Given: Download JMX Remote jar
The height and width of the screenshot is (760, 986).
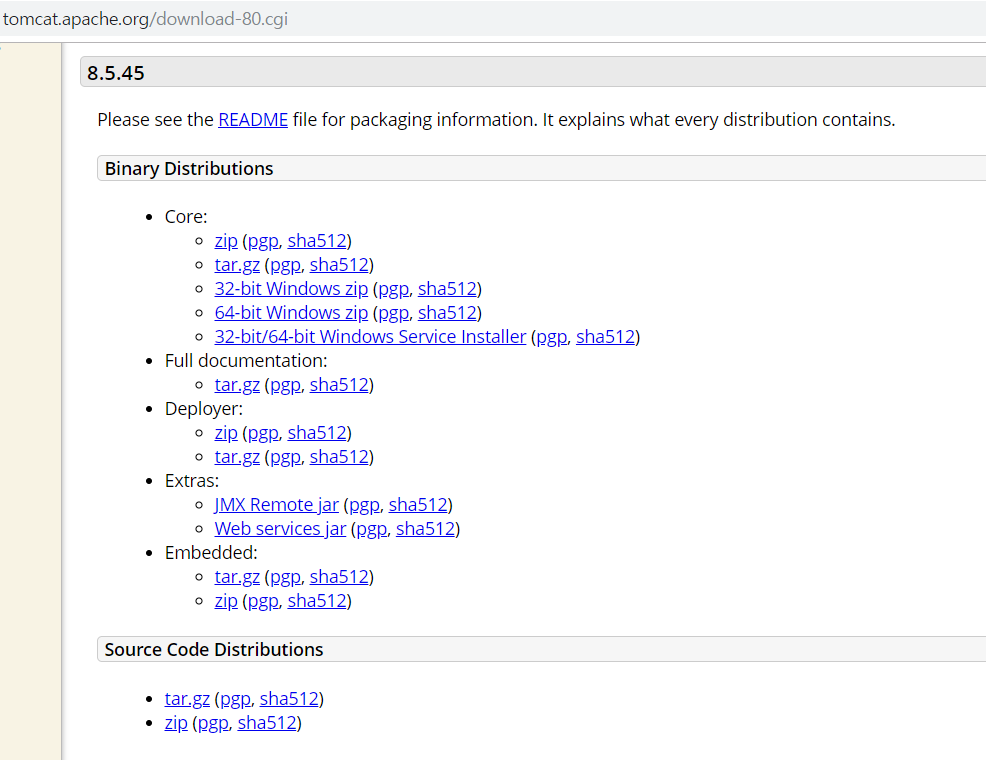Looking at the screenshot, I should tap(277, 505).
